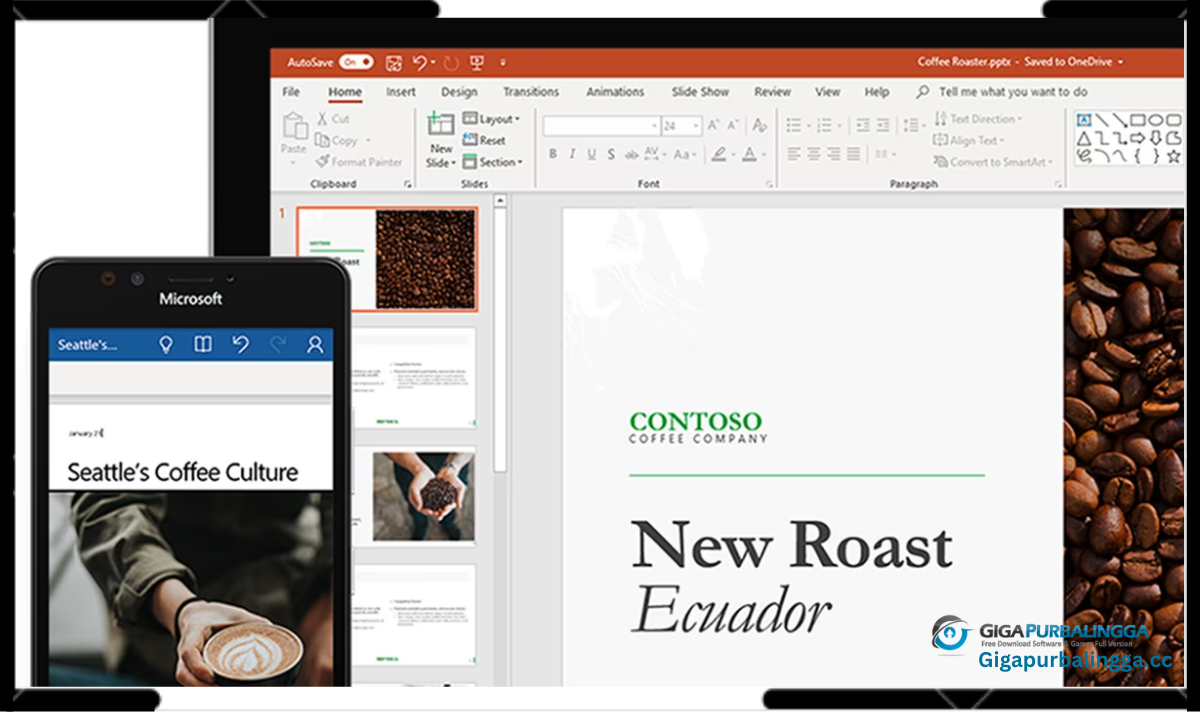Click the Redo icon in PowerPoint title bar

click(451, 62)
